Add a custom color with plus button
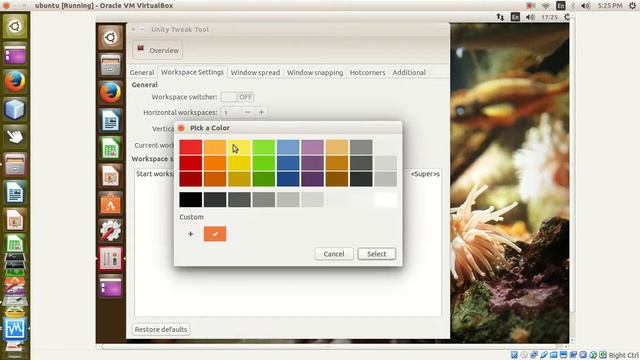This screenshot has width=640, height=360. pos(190,234)
